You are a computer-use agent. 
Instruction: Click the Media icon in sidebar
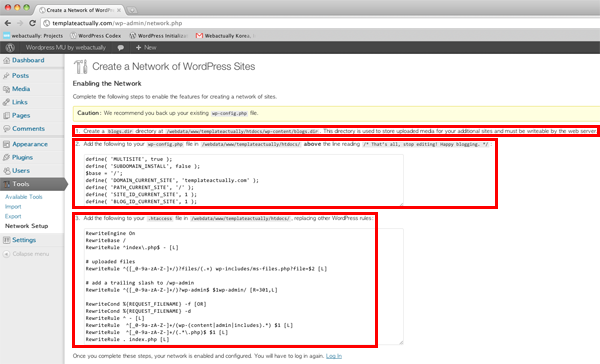click(7, 89)
